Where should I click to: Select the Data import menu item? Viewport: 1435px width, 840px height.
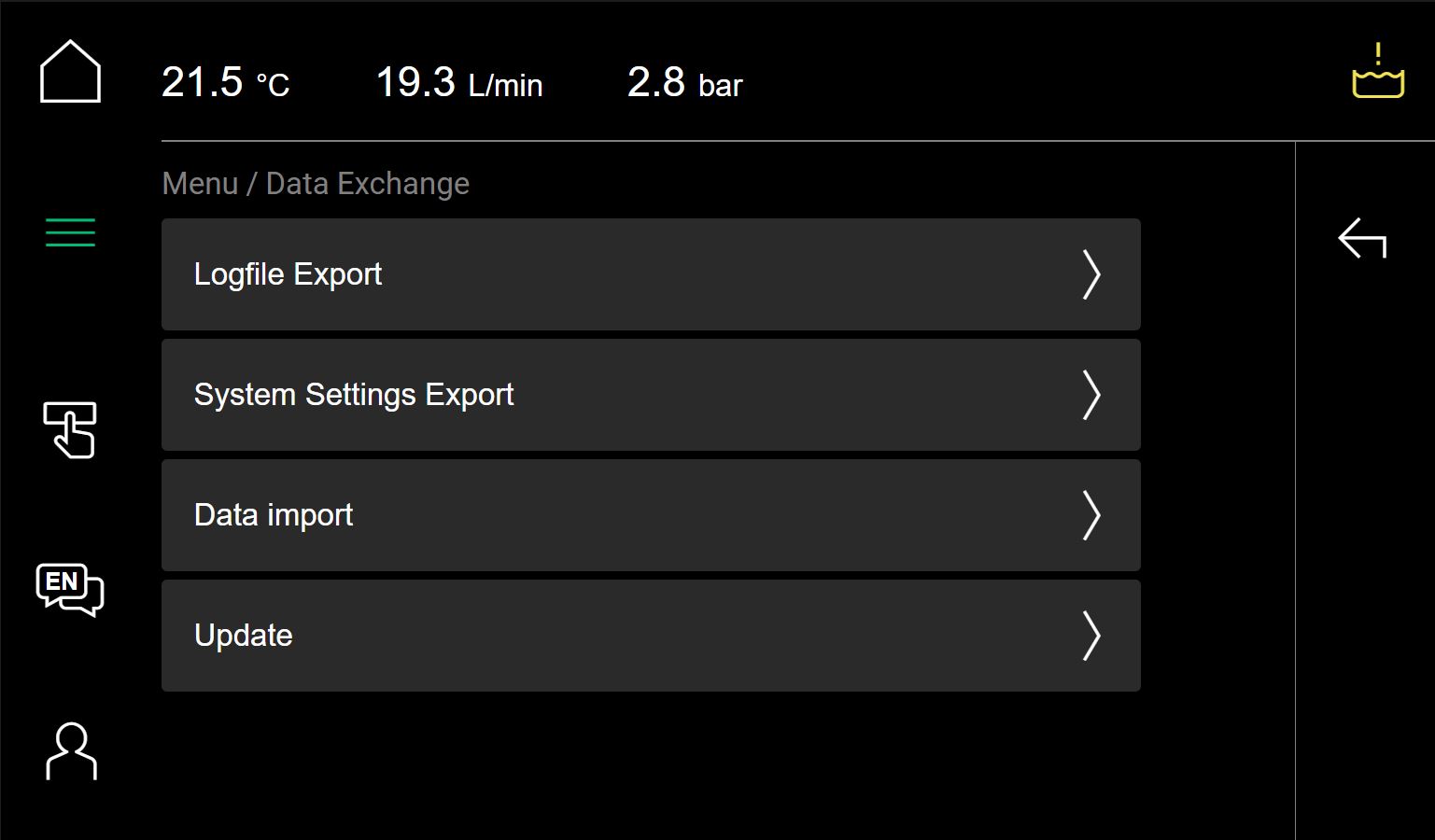[651, 515]
